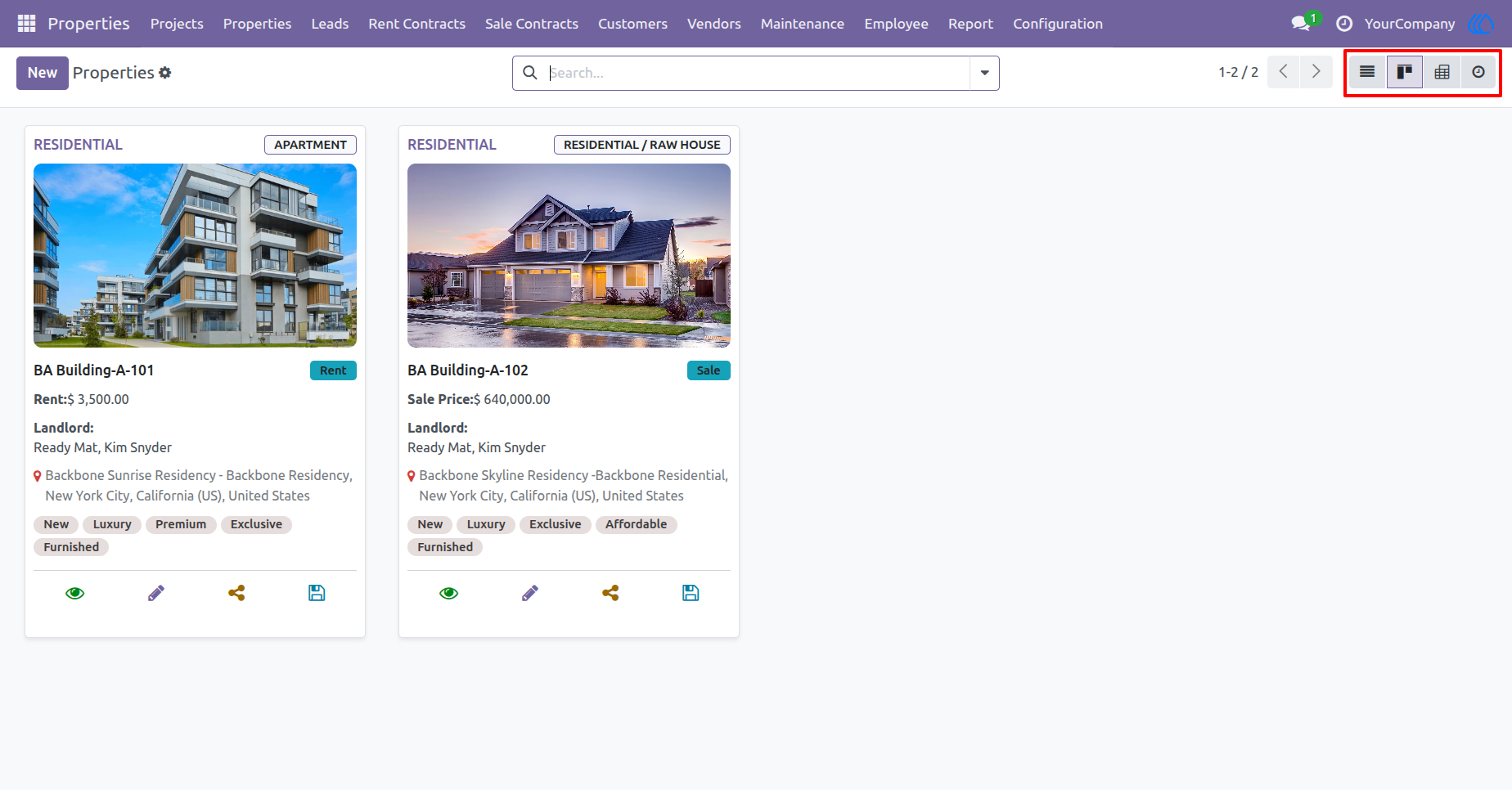Open the Customers menu
This screenshot has height=790, width=1512.
(632, 24)
